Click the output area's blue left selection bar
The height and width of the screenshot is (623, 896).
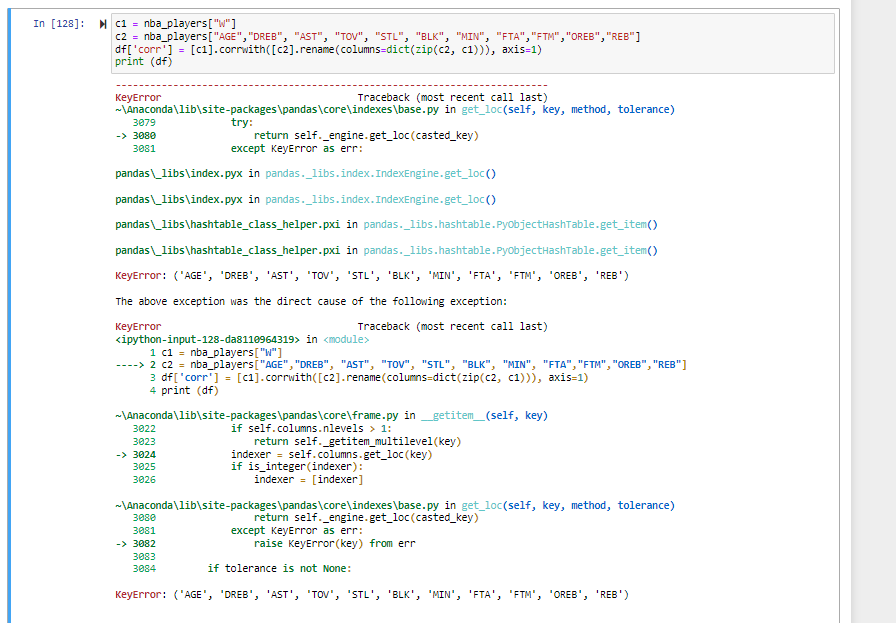[9, 316]
